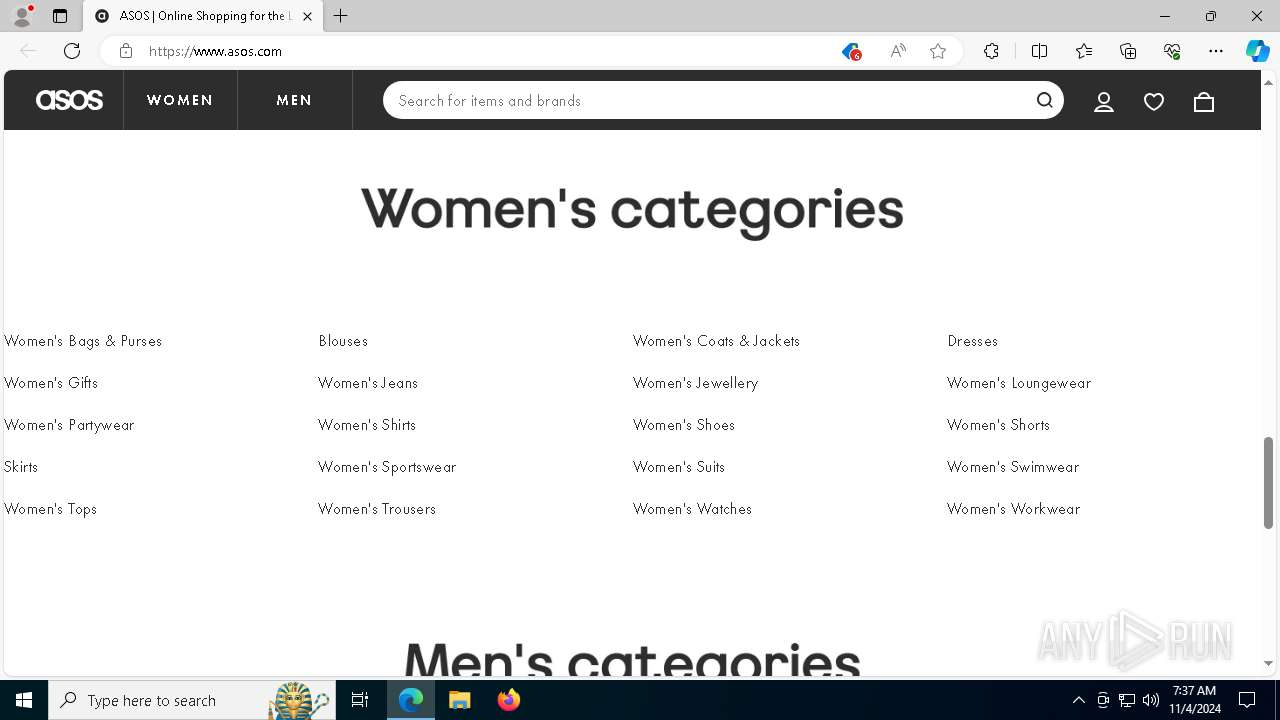
Task: Click the scrollbar up arrow
Action: pos(1269,82)
